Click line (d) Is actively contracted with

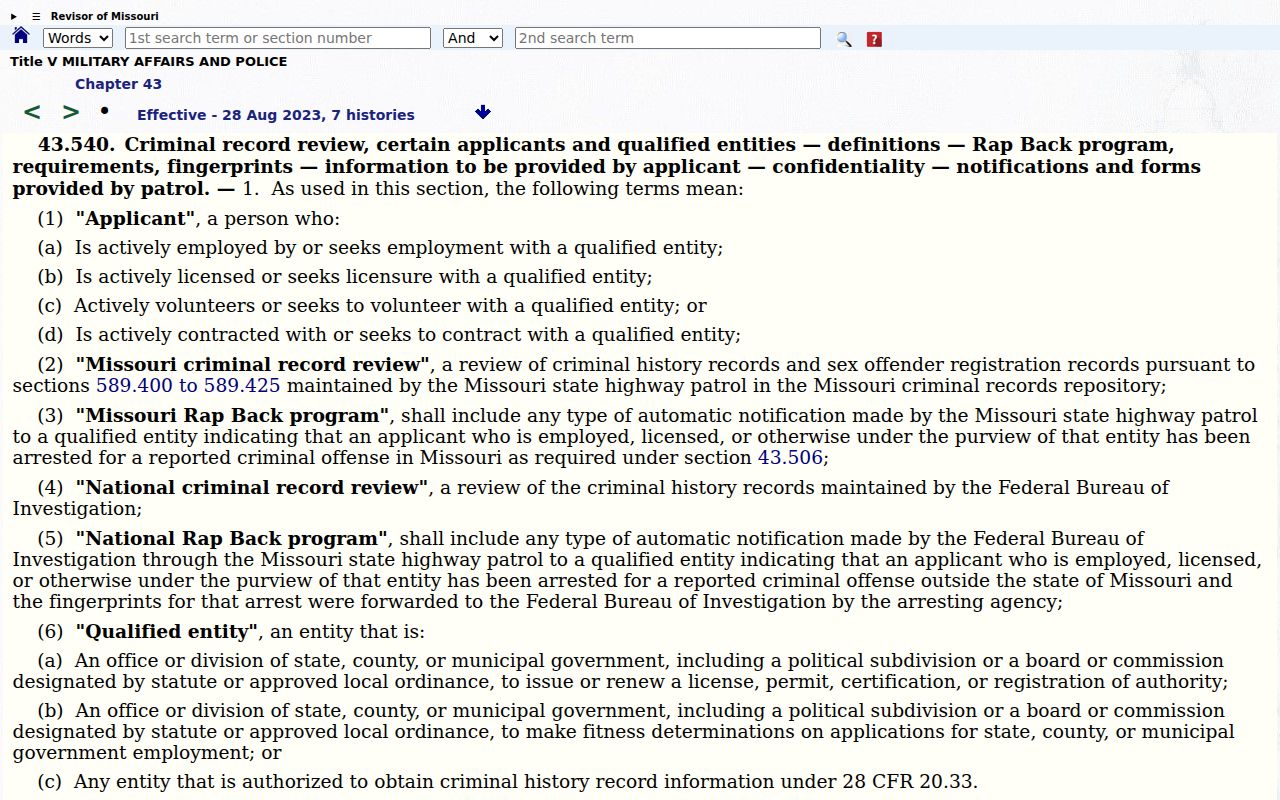[x=389, y=335]
